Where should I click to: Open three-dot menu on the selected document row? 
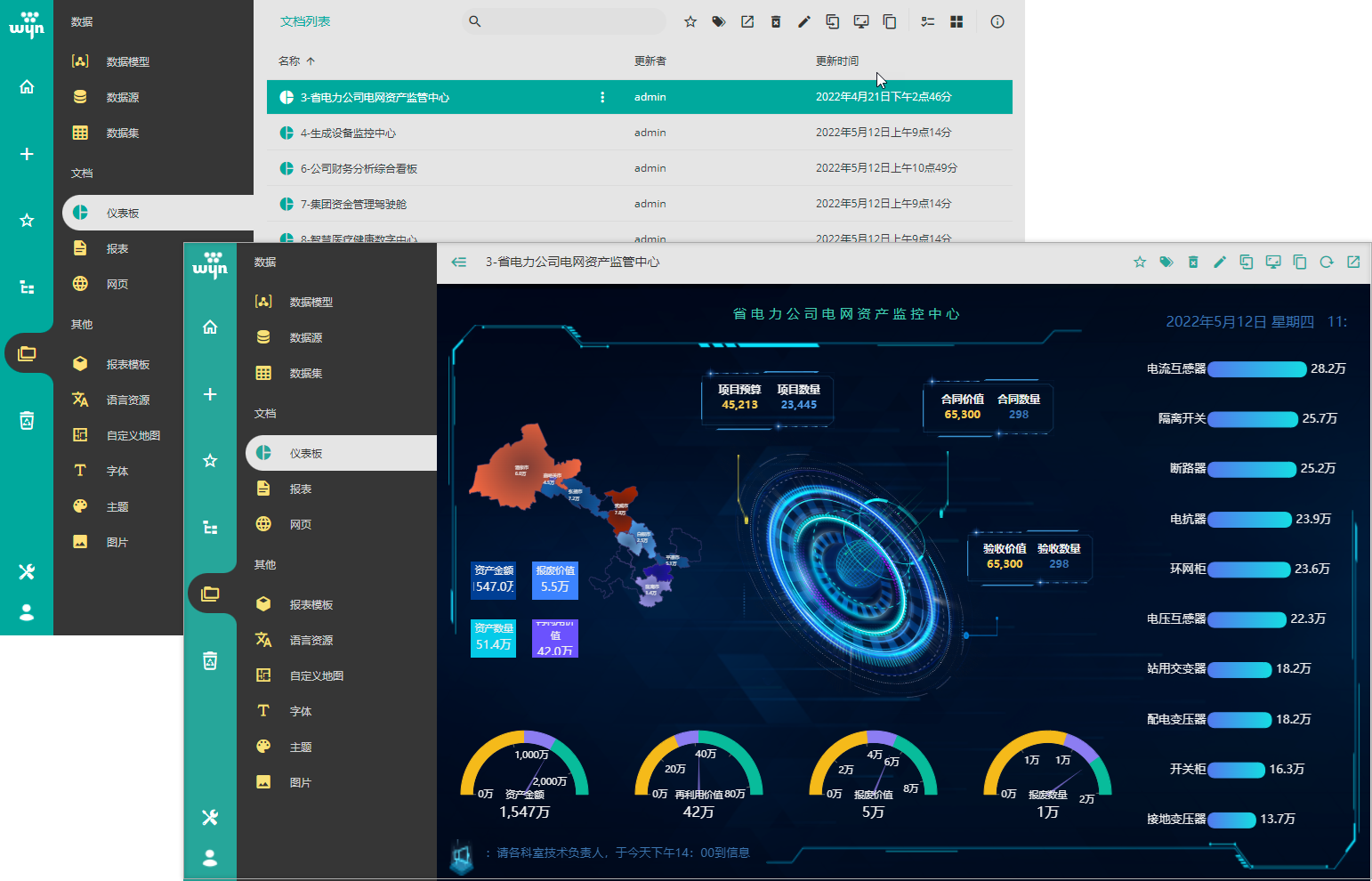pyautogui.click(x=602, y=97)
